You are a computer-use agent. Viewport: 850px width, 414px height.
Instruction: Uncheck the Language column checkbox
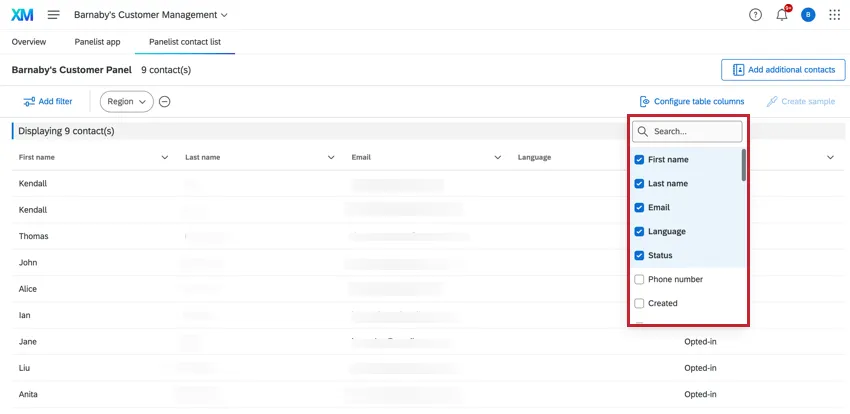[639, 231]
